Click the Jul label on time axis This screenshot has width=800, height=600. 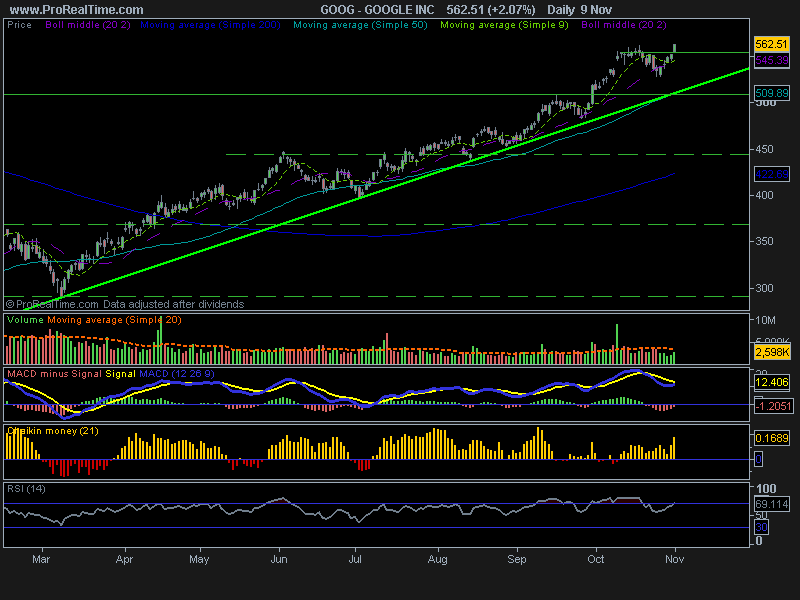355,559
